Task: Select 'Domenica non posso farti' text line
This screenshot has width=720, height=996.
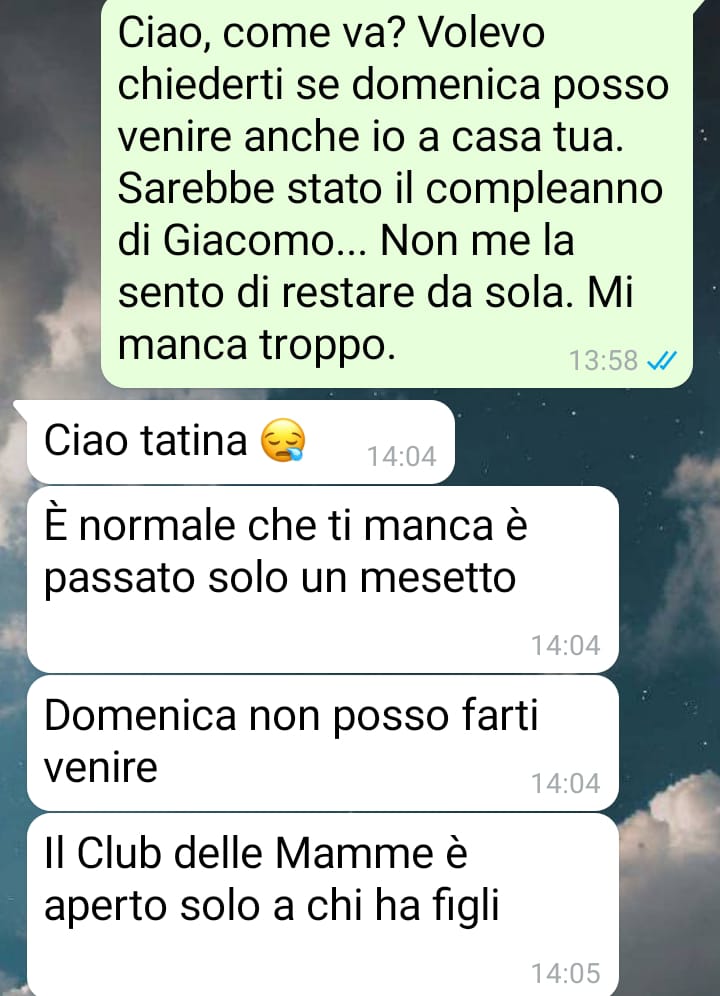Action: click(x=291, y=715)
